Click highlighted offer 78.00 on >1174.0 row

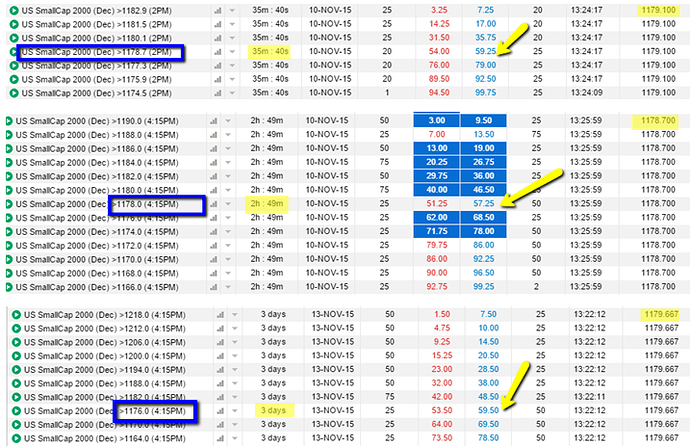[484, 231]
